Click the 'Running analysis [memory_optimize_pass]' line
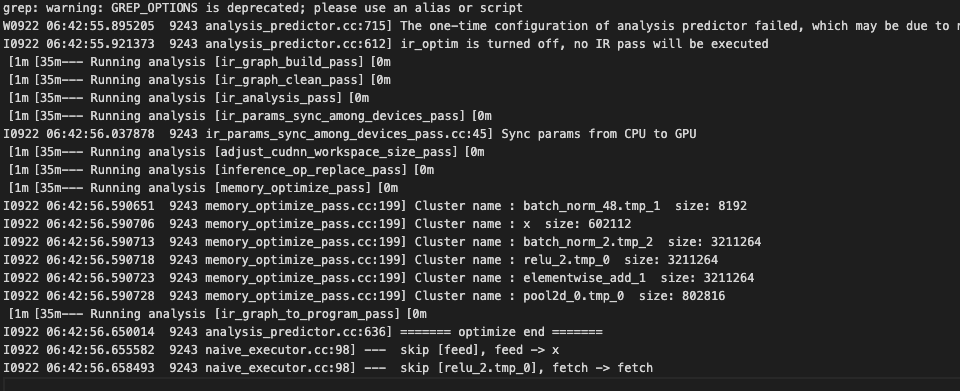 pyautogui.click(x=203, y=188)
